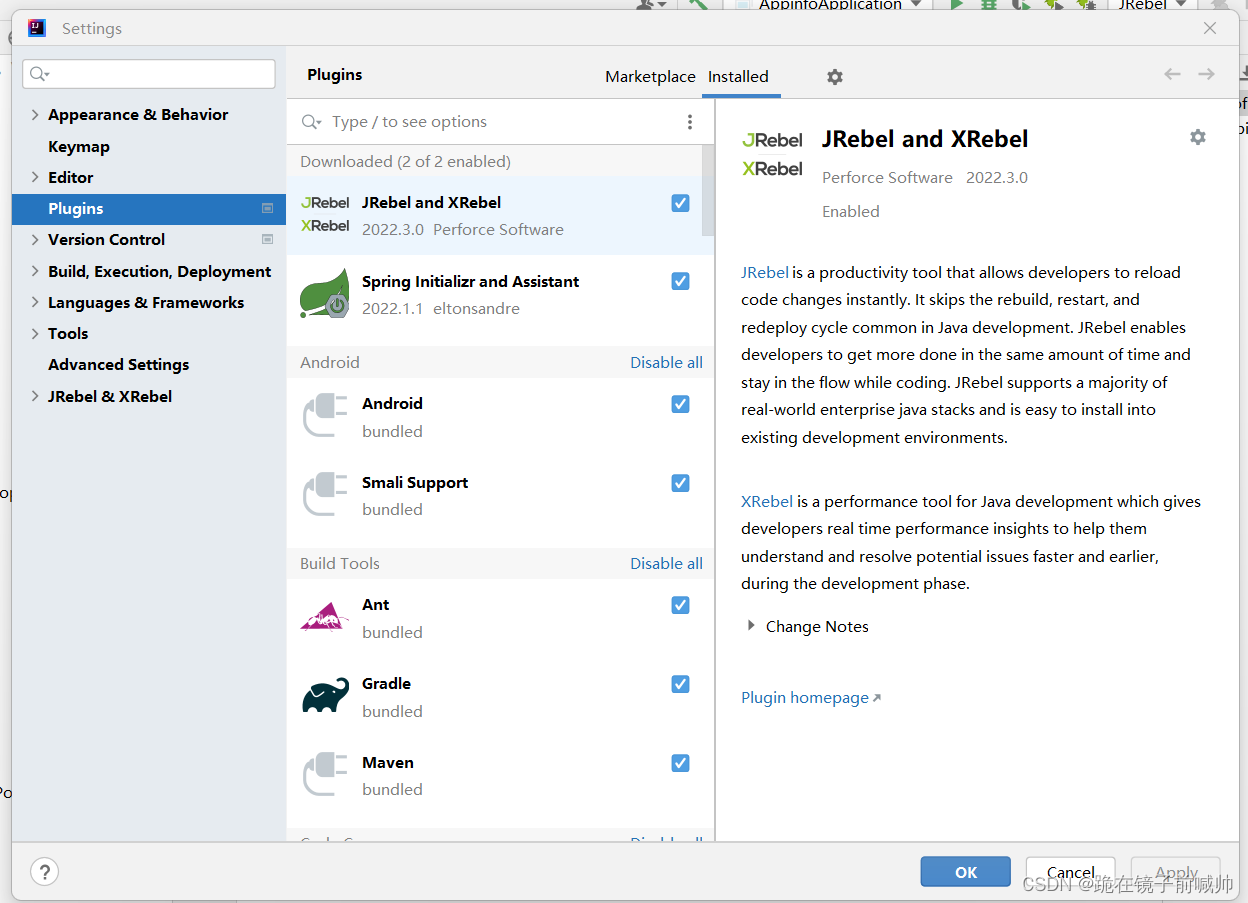The height and width of the screenshot is (903, 1248).
Task: Open the XRebel link in description
Action: 767,501
